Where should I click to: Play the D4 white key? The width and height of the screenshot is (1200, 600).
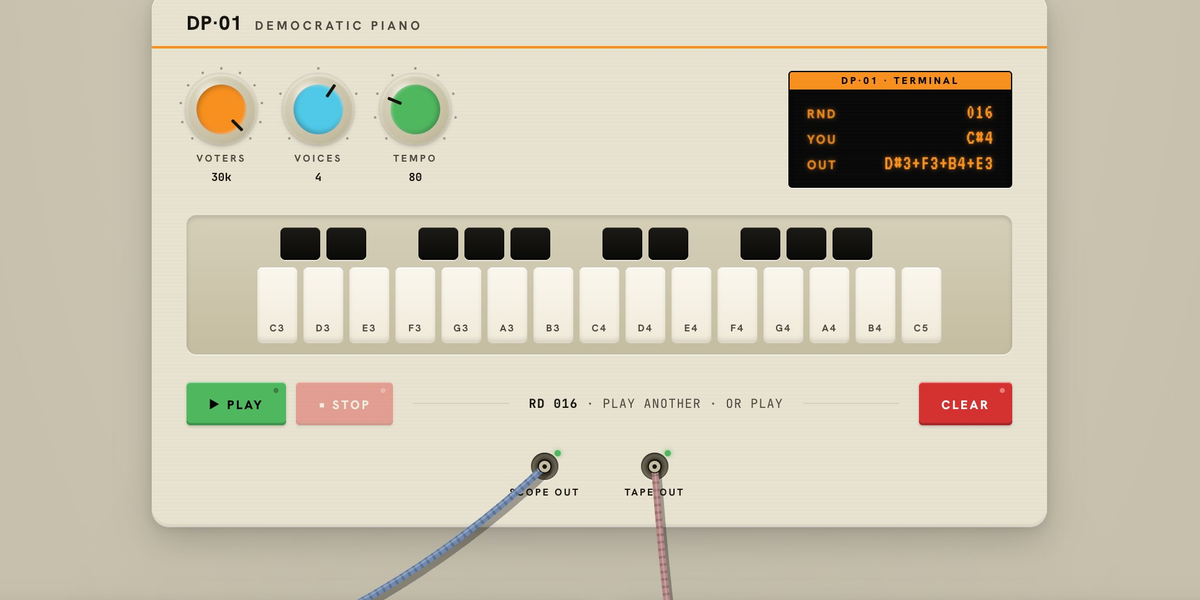coord(645,305)
